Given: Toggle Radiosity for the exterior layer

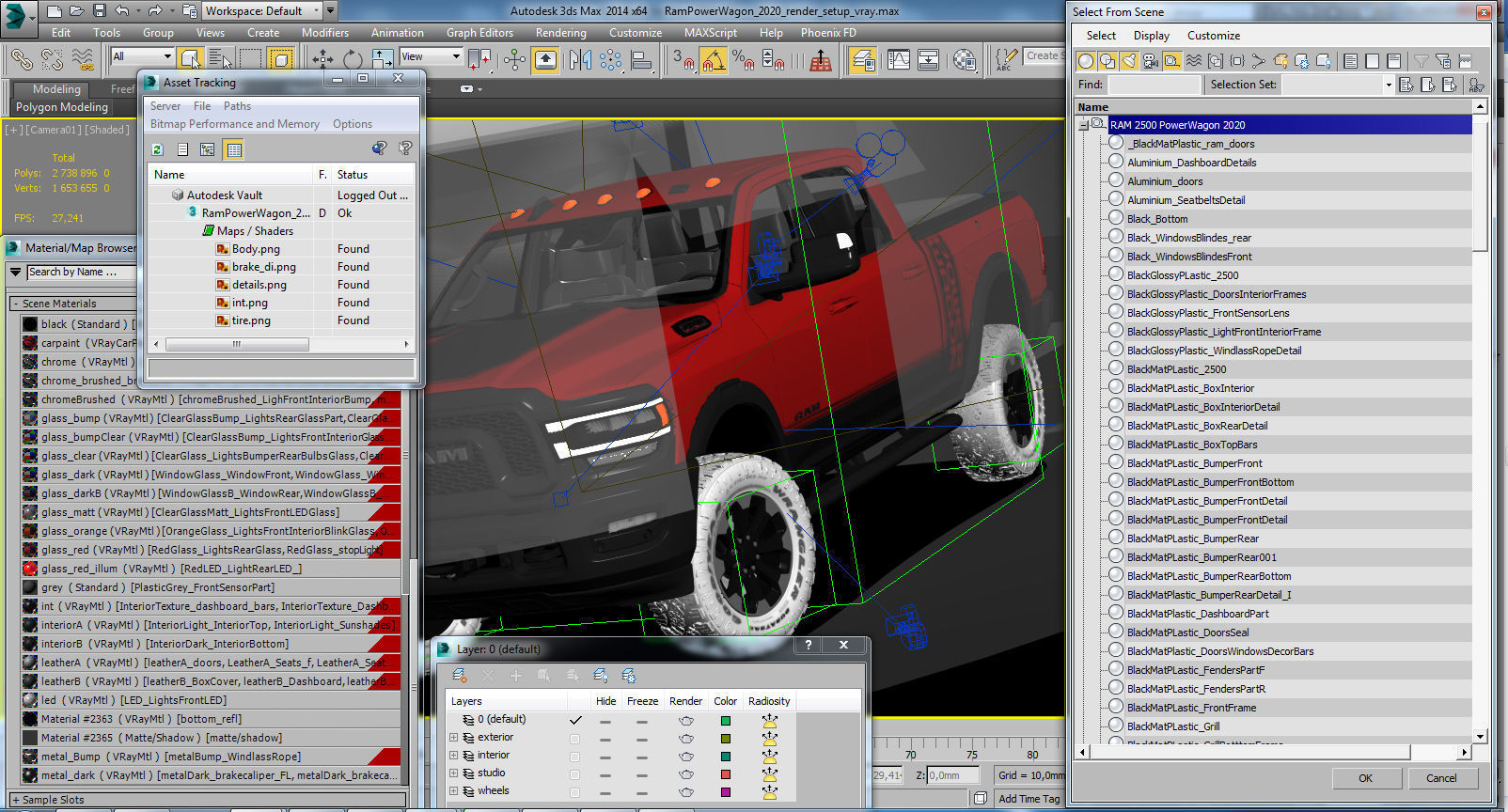Looking at the screenshot, I should [769, 739].
